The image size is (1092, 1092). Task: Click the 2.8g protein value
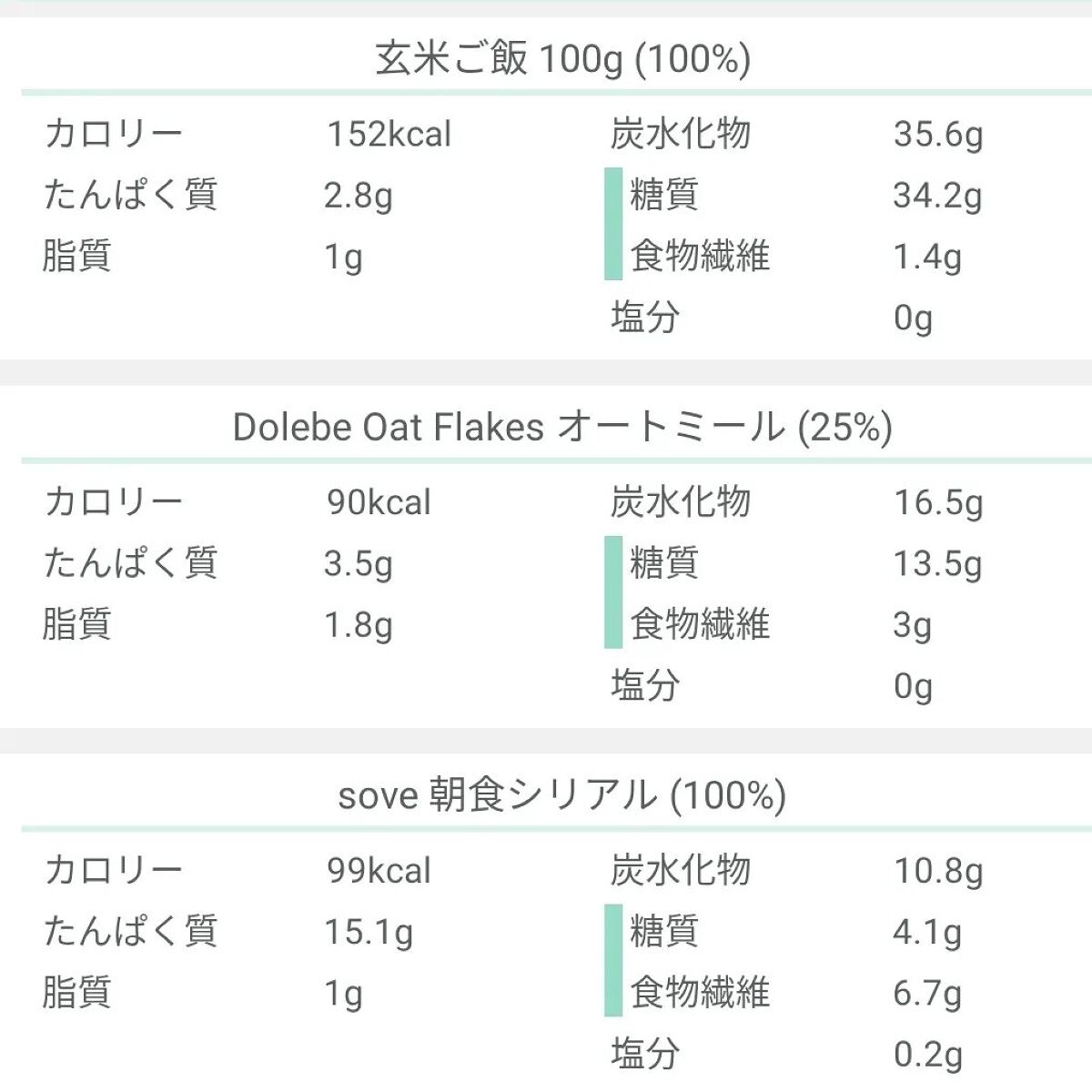pos(358,196)
